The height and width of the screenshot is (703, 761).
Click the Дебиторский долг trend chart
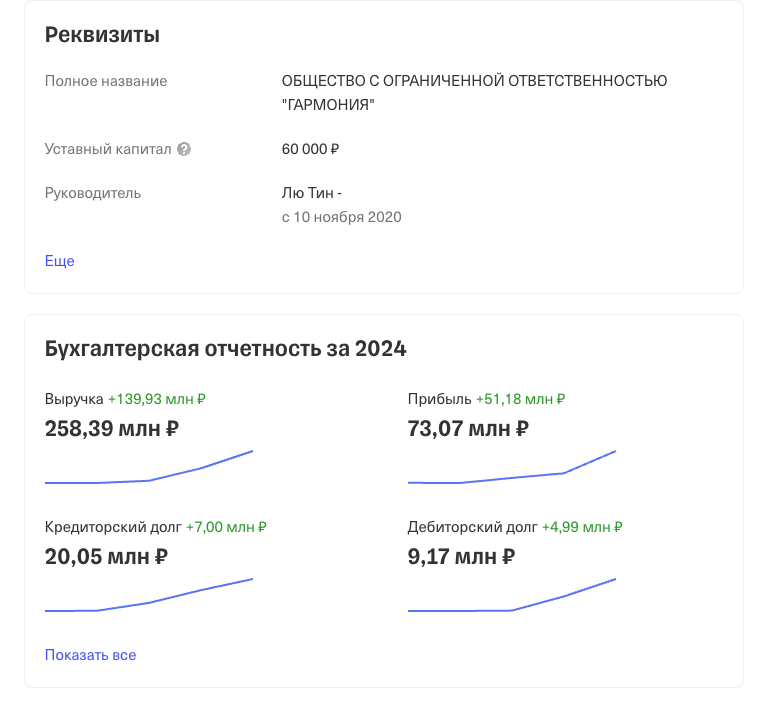[512, 596]
